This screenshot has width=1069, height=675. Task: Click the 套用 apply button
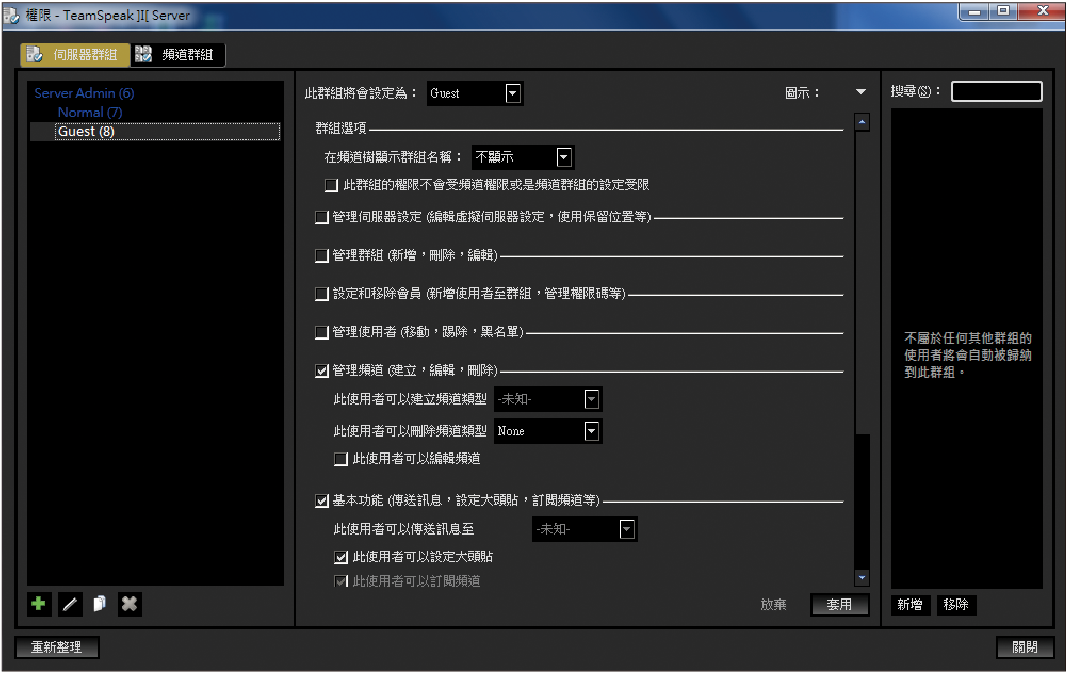[x=839, y=605]
